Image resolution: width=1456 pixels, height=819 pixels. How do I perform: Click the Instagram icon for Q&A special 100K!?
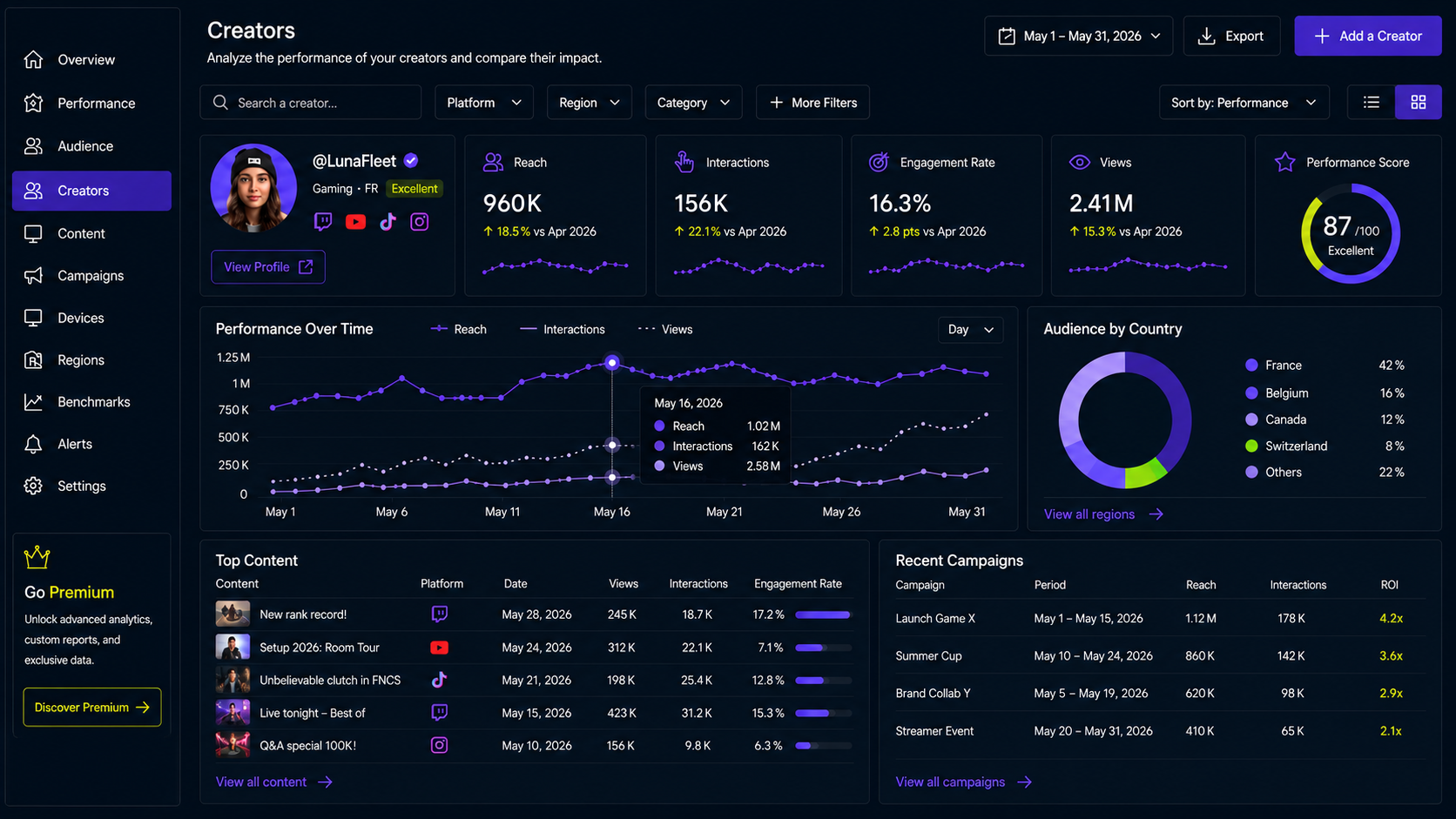(440, 745)
